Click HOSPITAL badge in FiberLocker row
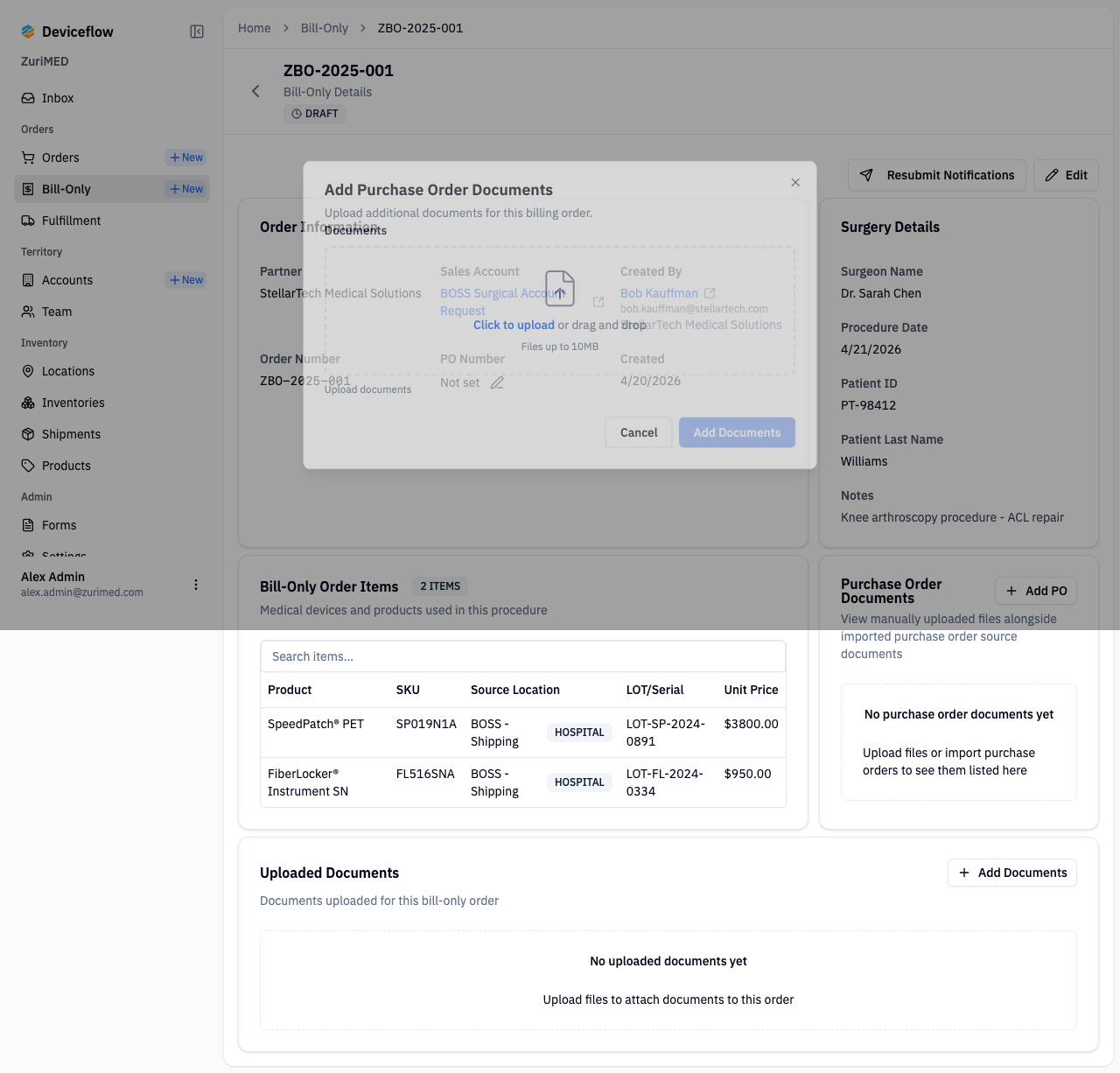Screen dimensions: 1120x1073 point(579,782)
